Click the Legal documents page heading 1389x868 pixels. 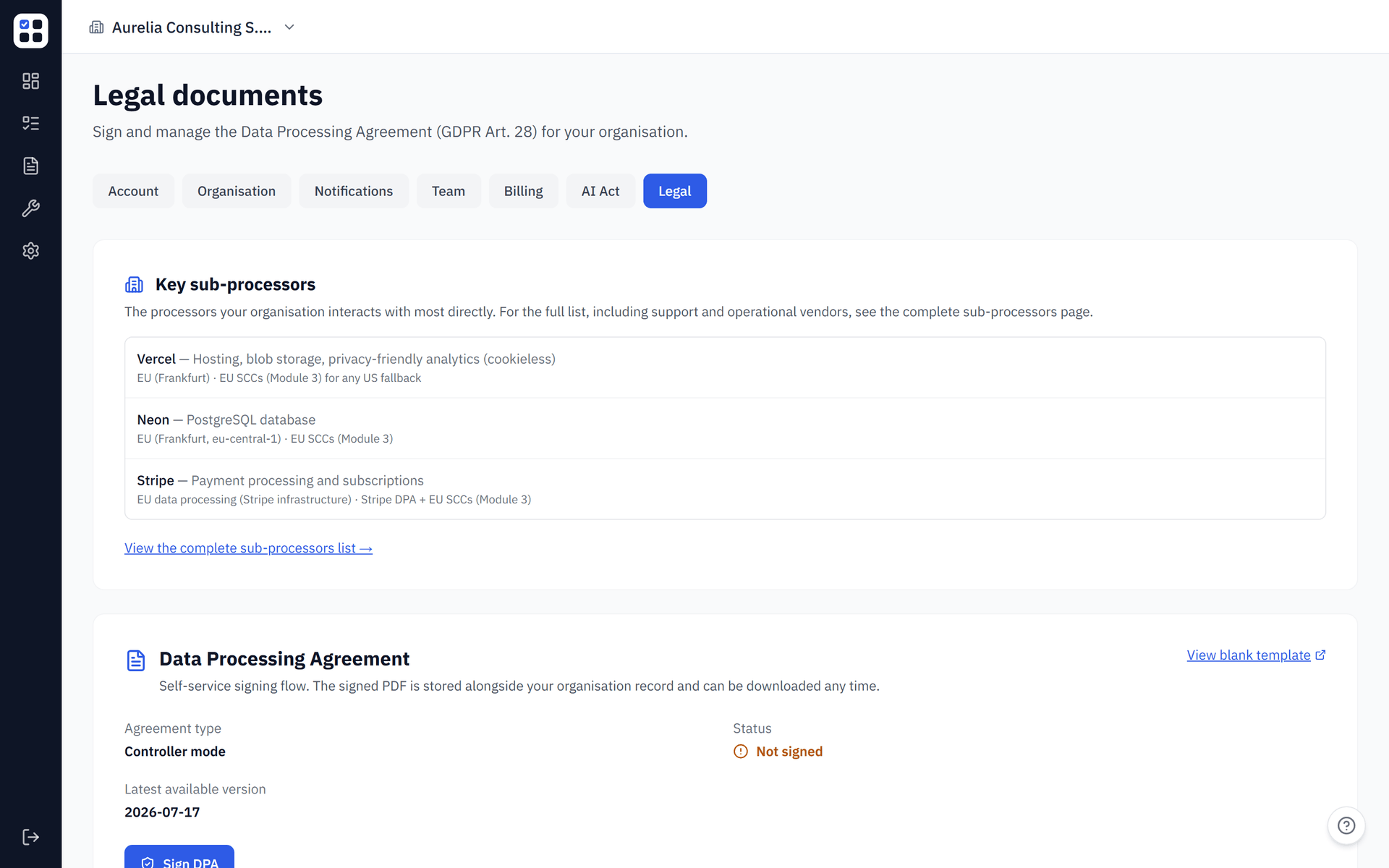pos(208,95)
